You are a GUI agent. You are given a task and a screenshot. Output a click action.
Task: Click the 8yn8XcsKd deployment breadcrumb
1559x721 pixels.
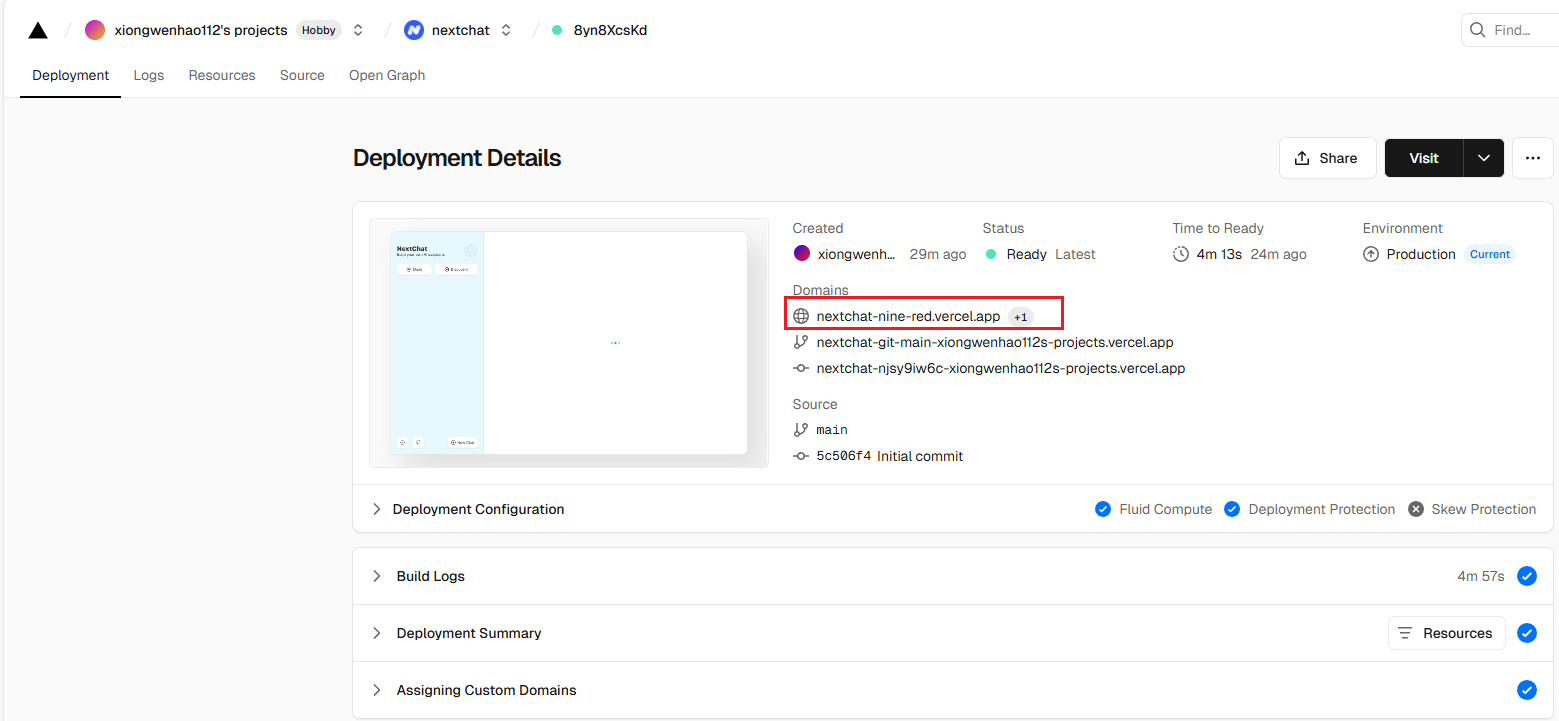tap(610, 30)
